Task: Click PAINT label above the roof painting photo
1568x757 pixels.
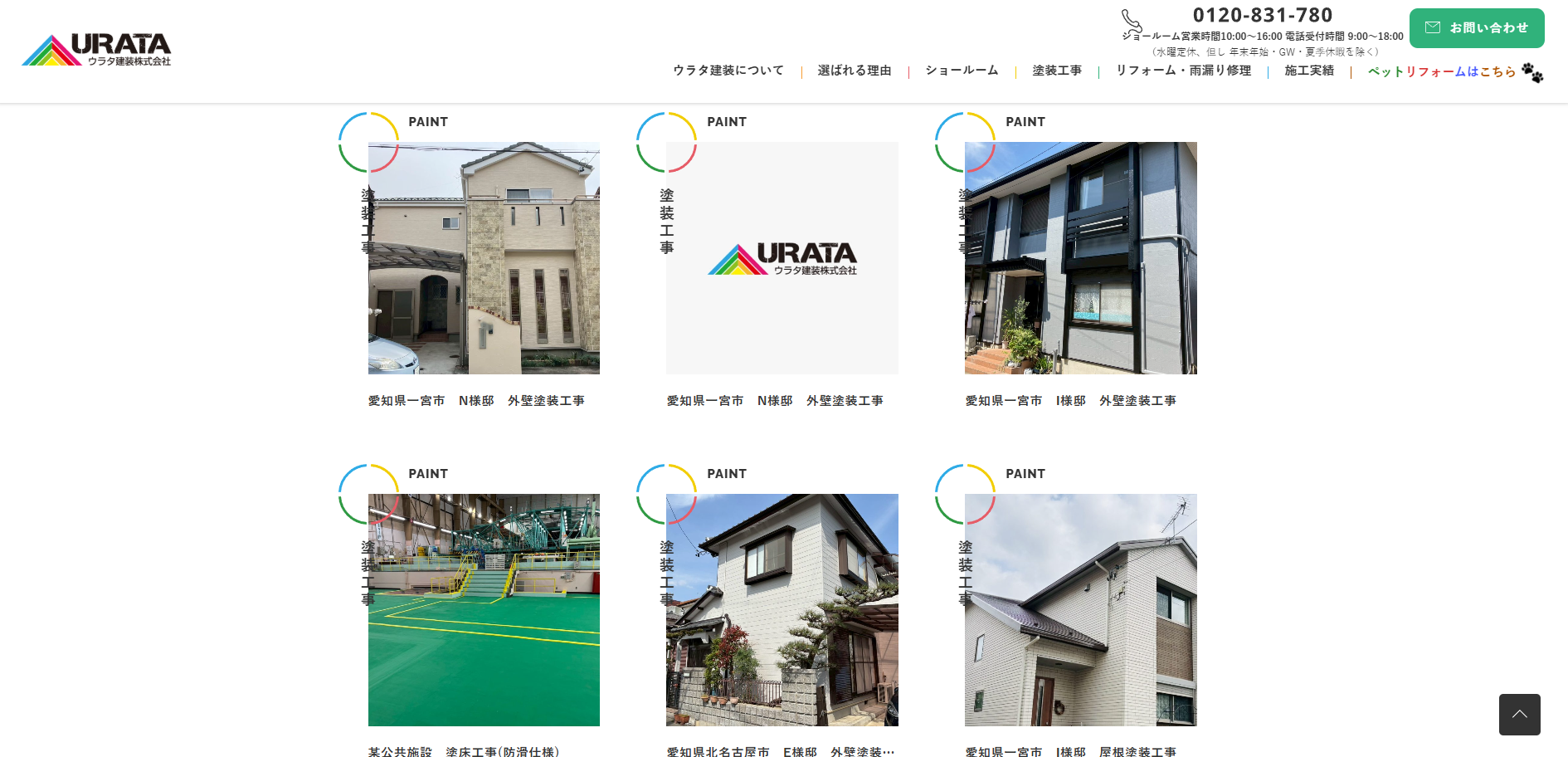Action: coord(1025,474)
